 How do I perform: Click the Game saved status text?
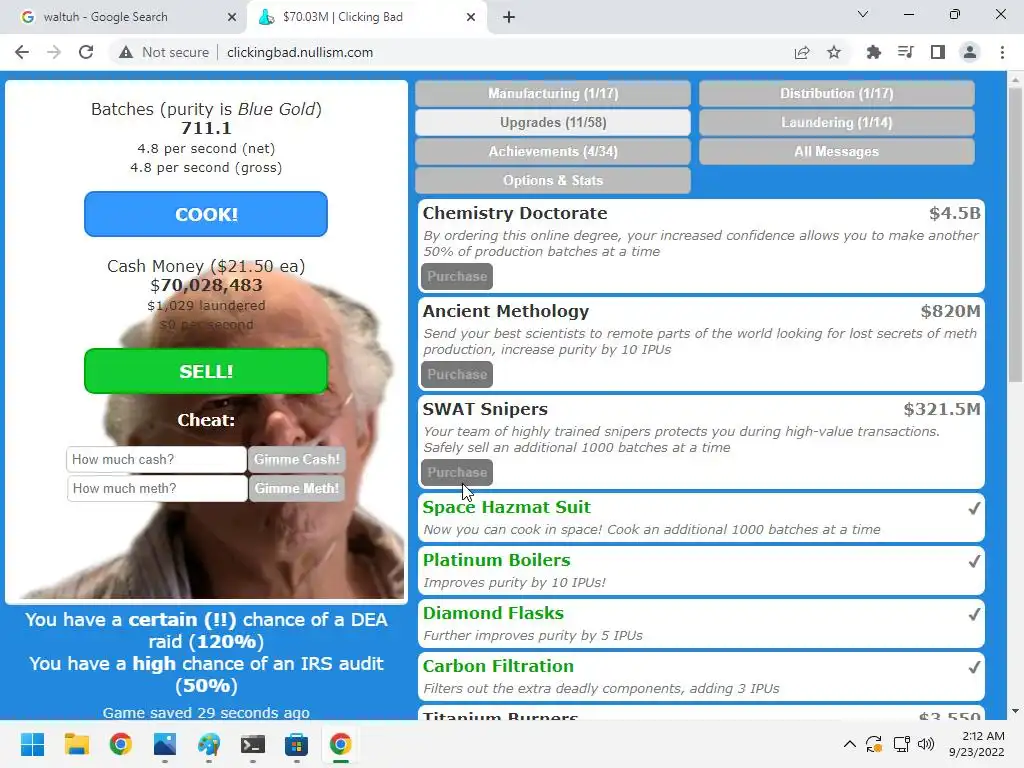[x=206, y=712]
